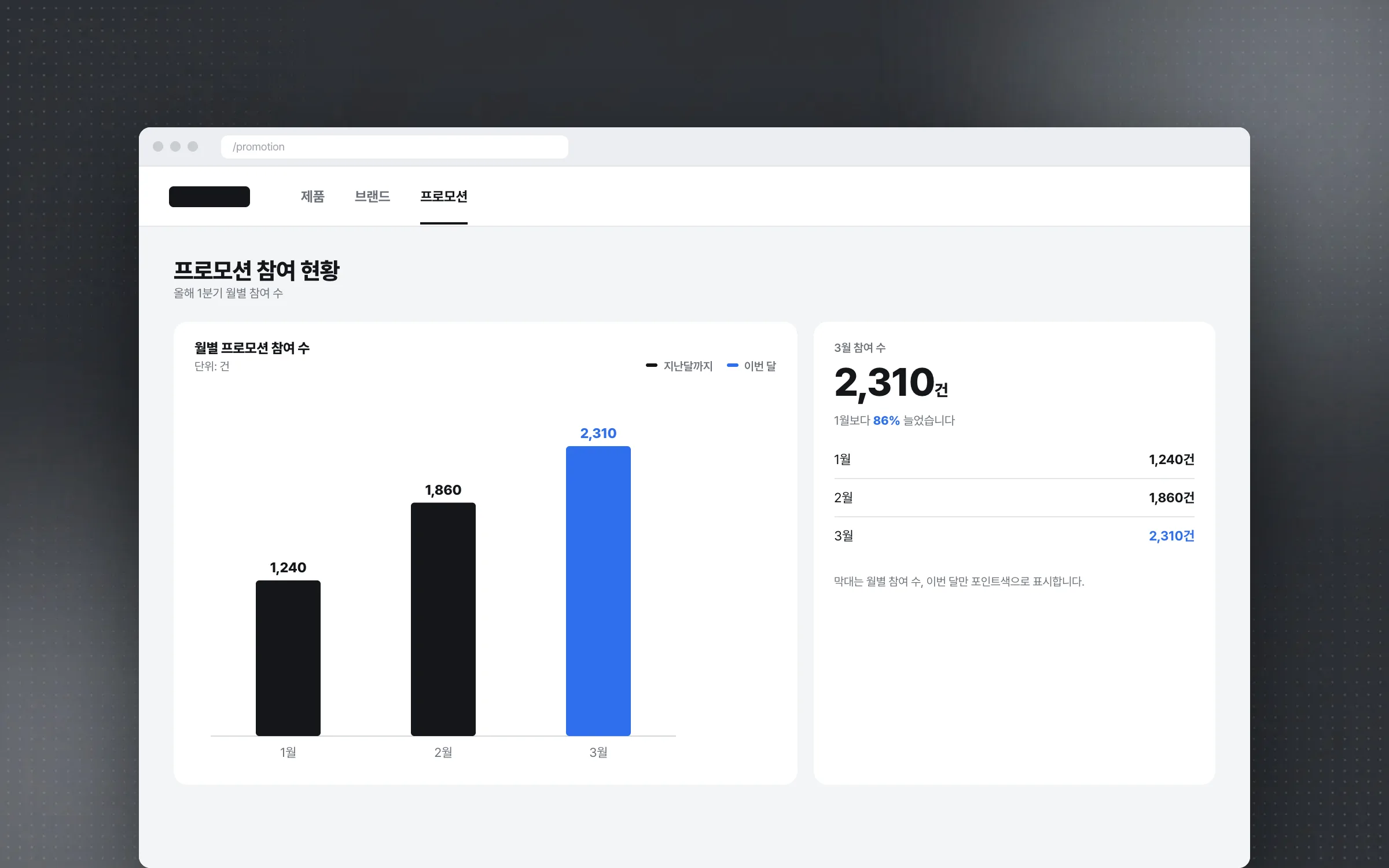
Task: Click the blue 86% text
Action: click(886, 421)
